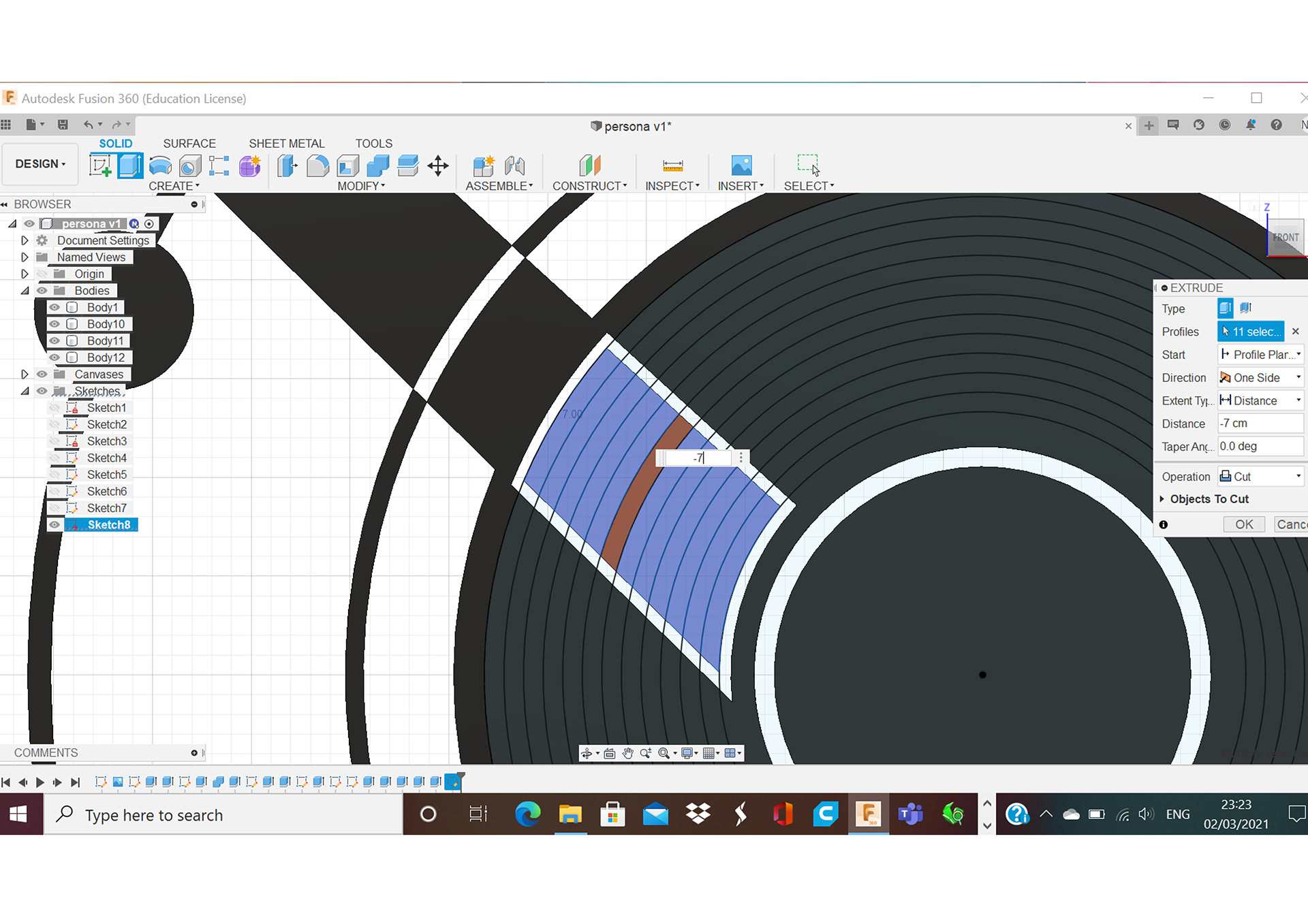1308x924 pixels.
Task: Click the Distance -7 cm field
Action: tap(1260, 424)
